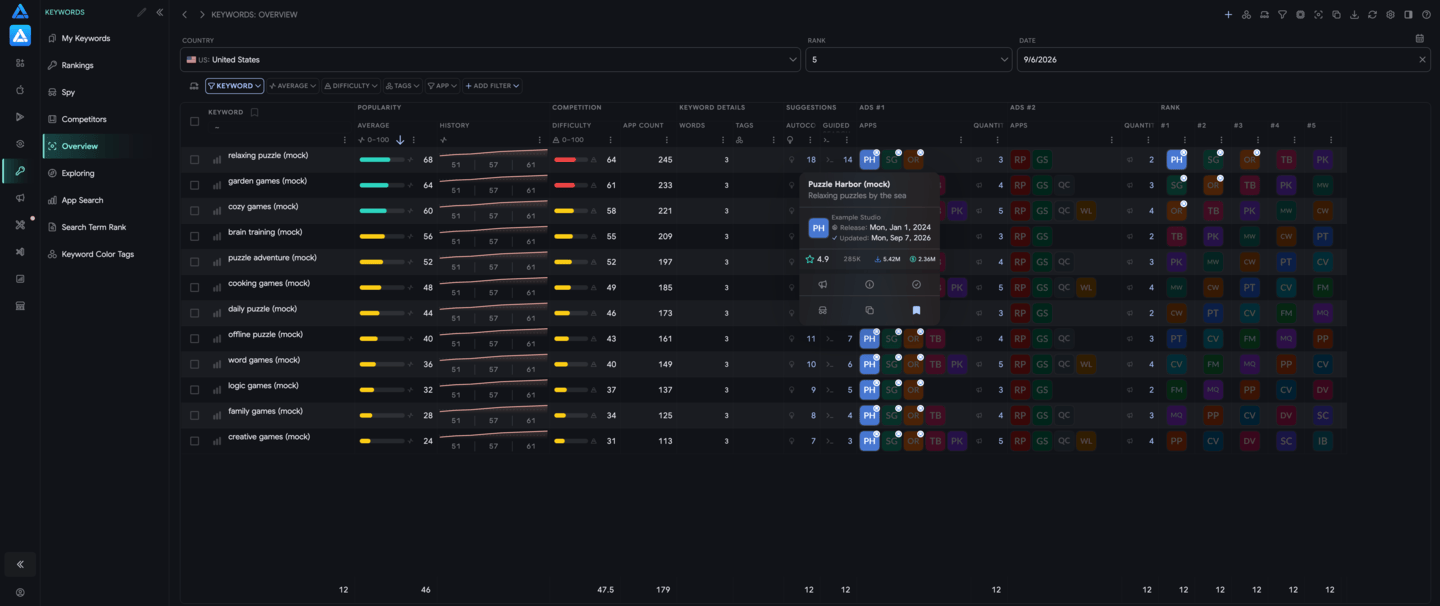
Task: Expand left rail with bottom double chevron
Action: [20, 564]
